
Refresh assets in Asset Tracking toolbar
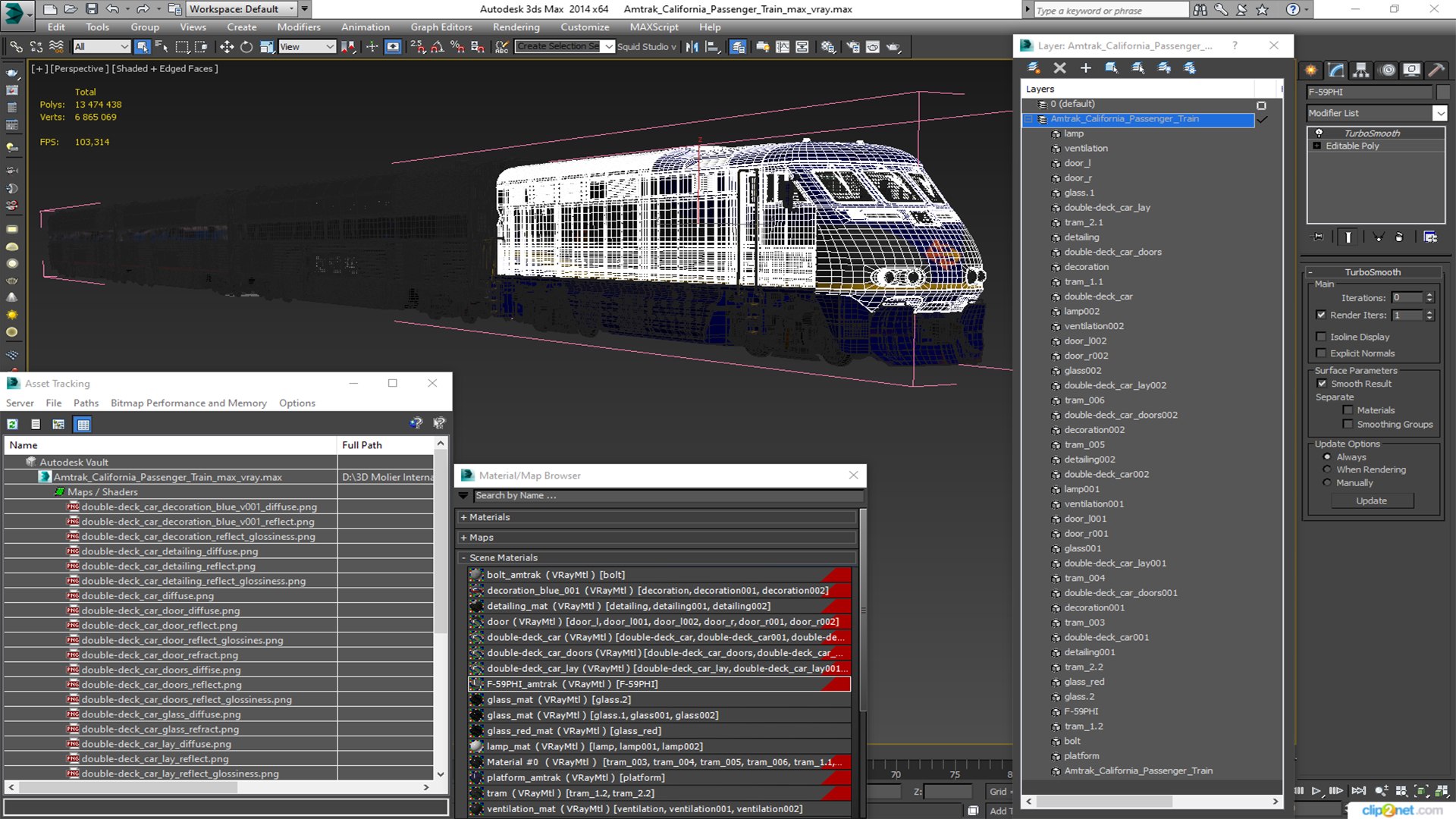(12, 424)
